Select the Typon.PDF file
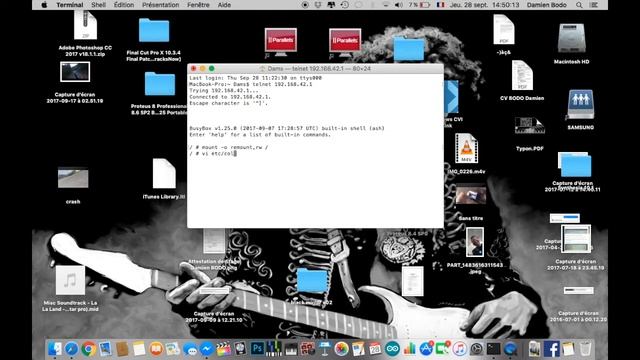 [529, 126]
